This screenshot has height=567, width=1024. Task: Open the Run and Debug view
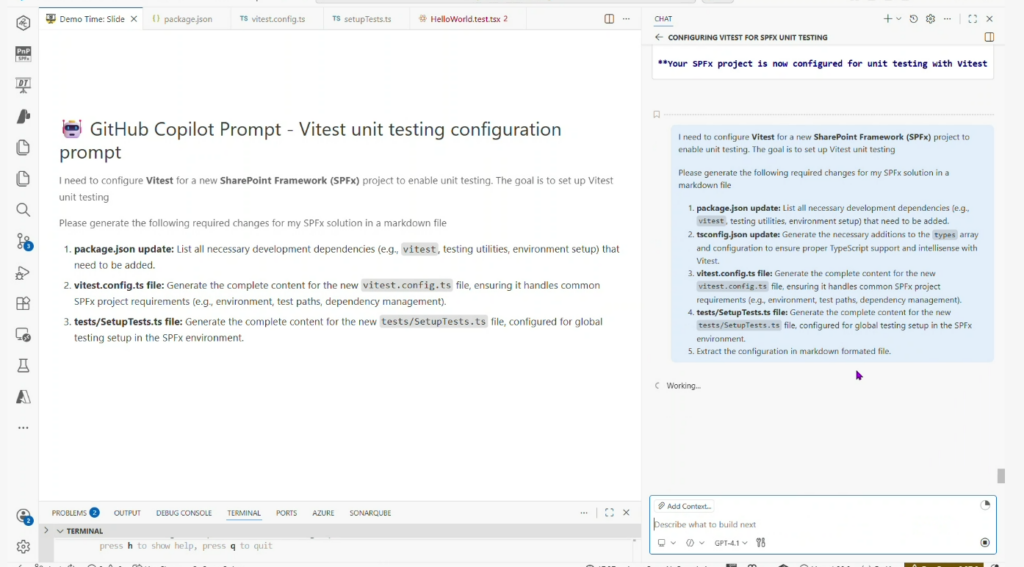[23, 272]
